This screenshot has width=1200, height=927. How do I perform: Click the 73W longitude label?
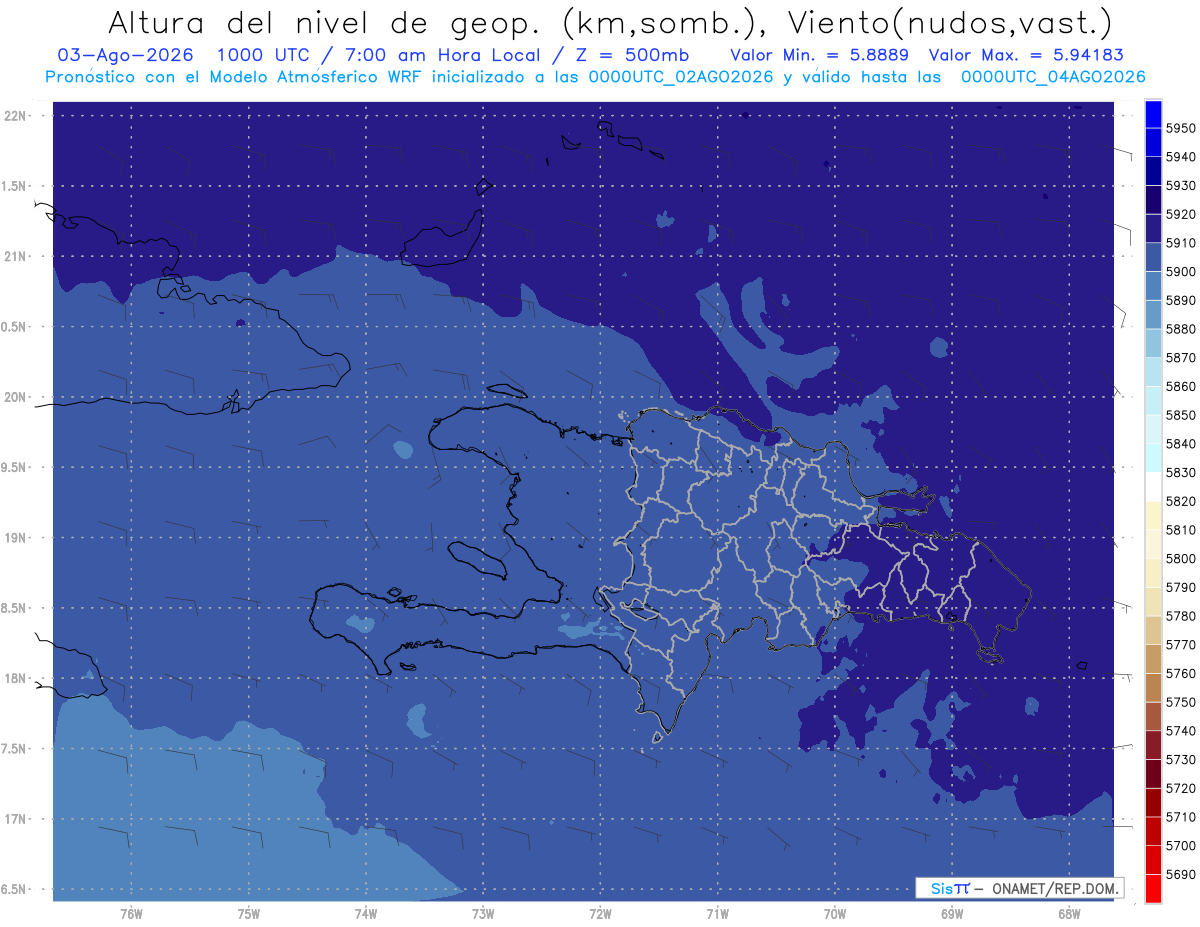(483, 913)
